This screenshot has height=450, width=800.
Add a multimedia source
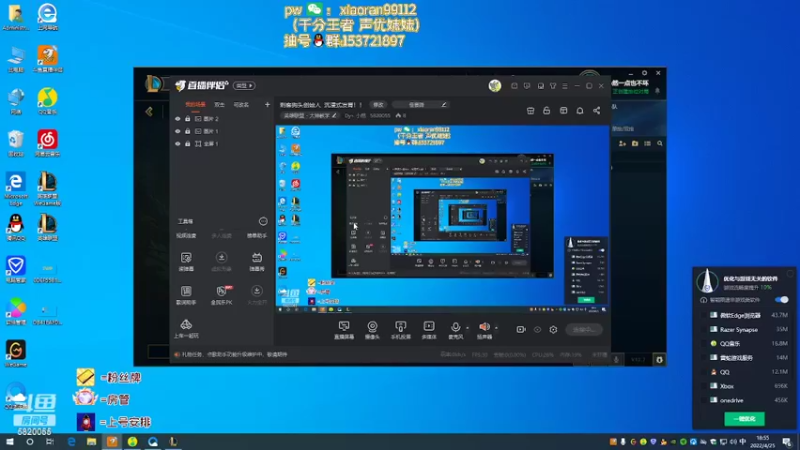click(429, 330)
